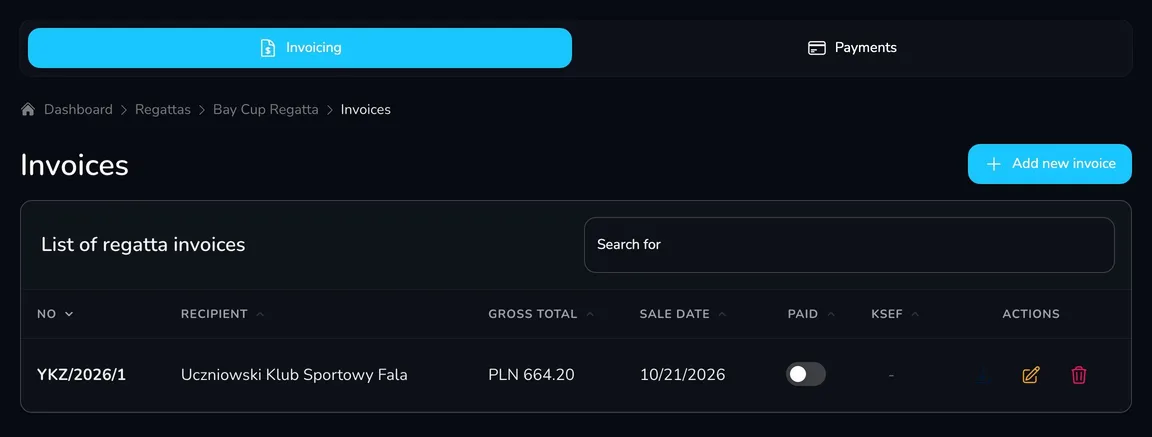Sort by Recipient column arrow

259,314
